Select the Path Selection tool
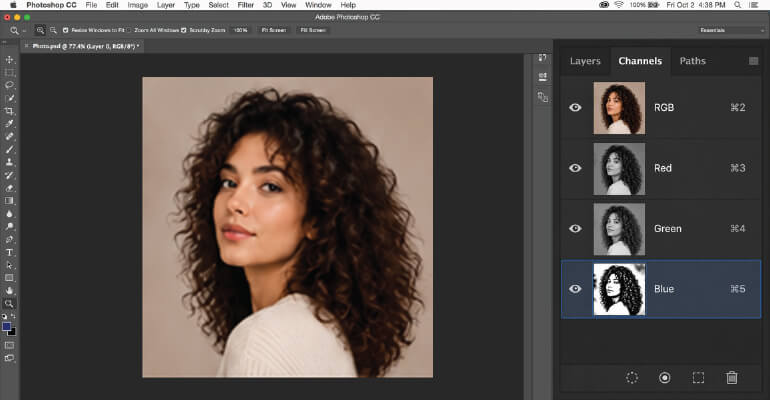Screen dimensions: 770x400 click(9, 265)
